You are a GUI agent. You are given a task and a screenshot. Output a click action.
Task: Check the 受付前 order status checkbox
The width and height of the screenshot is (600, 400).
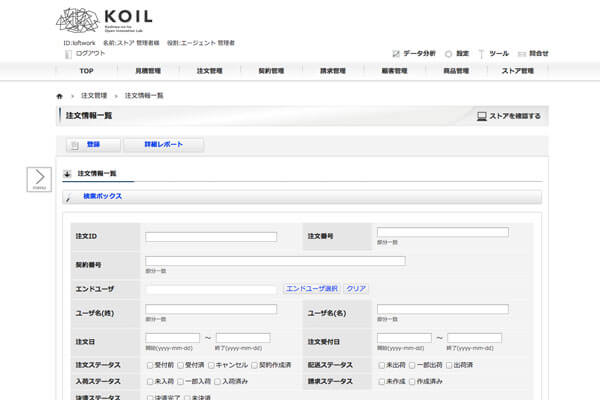149,365
